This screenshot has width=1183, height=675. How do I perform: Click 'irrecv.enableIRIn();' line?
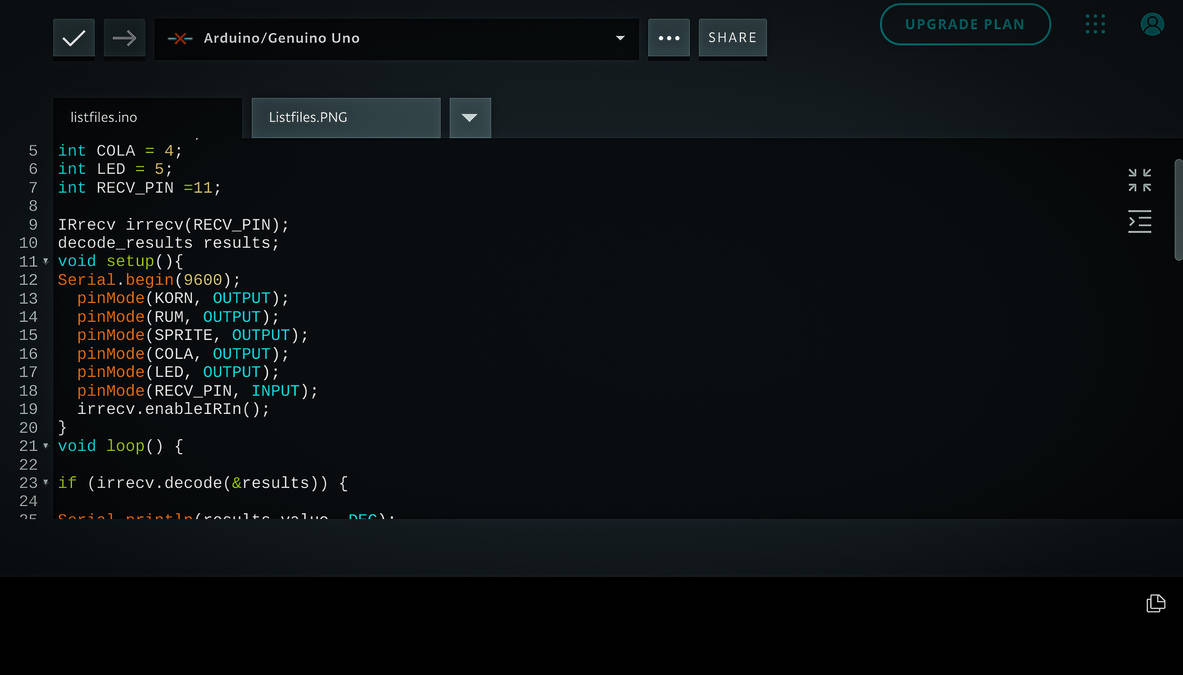point(174,409)
